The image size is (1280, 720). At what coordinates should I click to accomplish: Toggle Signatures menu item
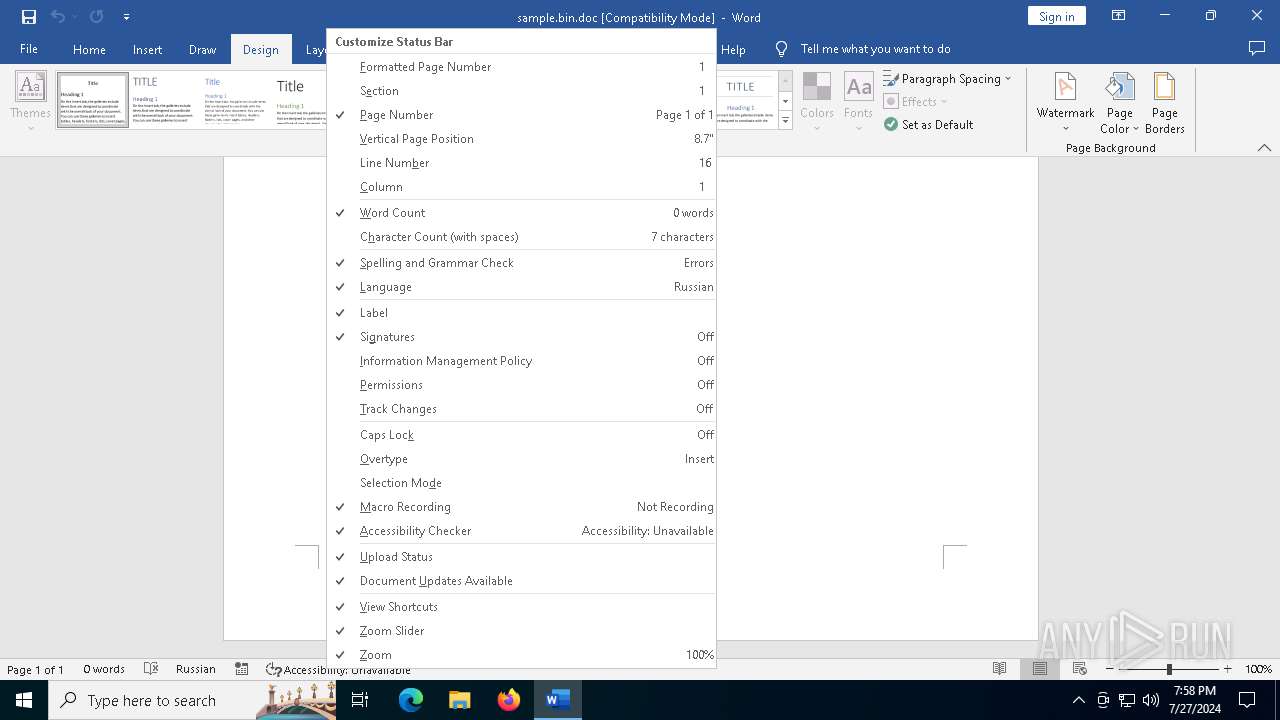coord(521,337)
